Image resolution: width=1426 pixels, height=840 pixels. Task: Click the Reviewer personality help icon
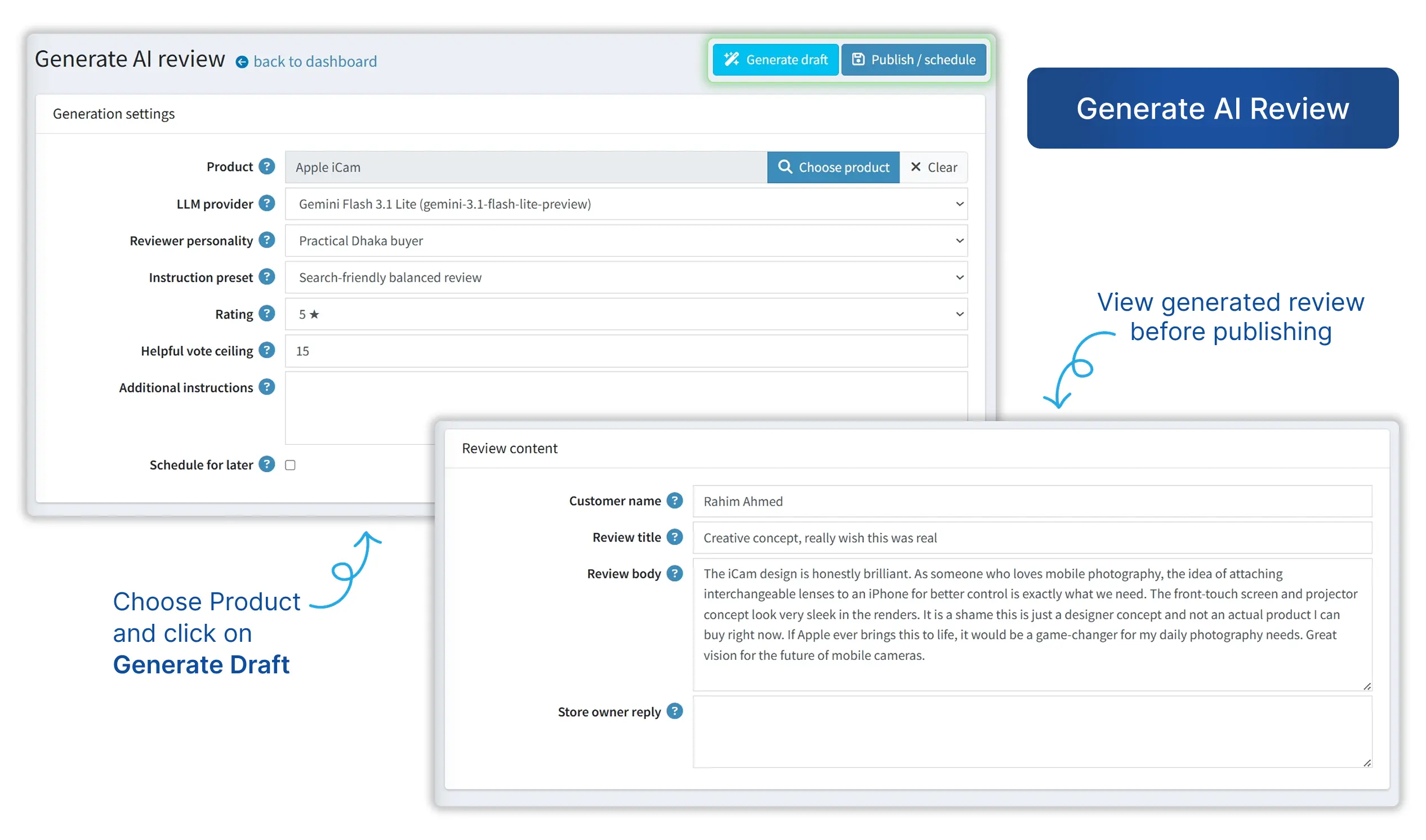click(266, 240)
